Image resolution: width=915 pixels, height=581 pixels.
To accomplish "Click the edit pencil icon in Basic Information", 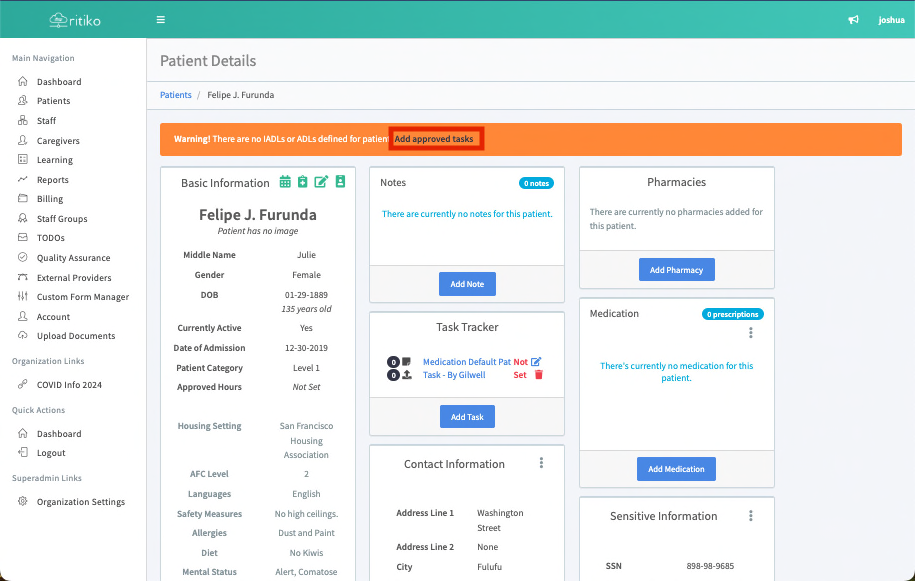I will (x=321, y=182).
